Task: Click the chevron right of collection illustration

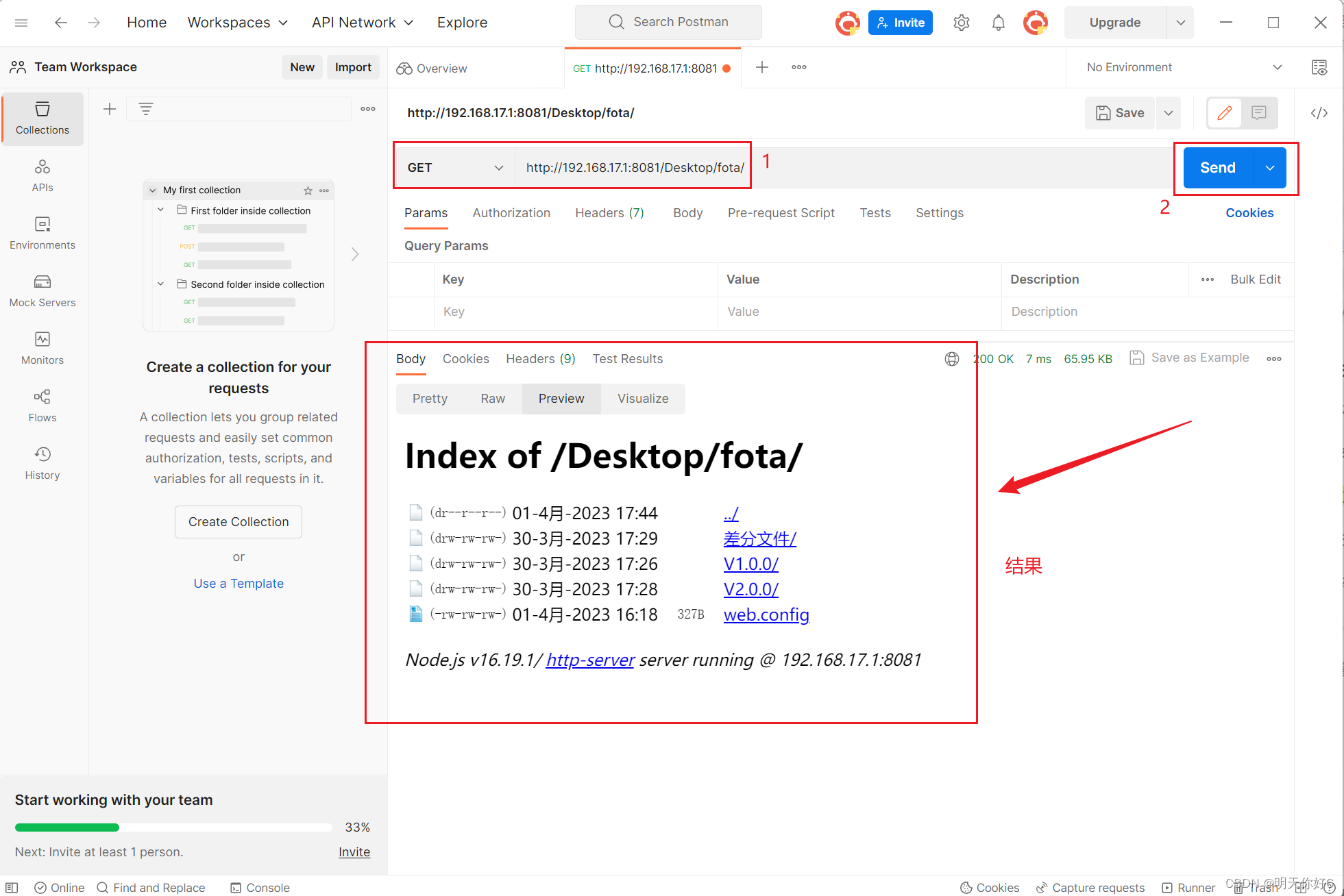Action: tap(355, 254)
